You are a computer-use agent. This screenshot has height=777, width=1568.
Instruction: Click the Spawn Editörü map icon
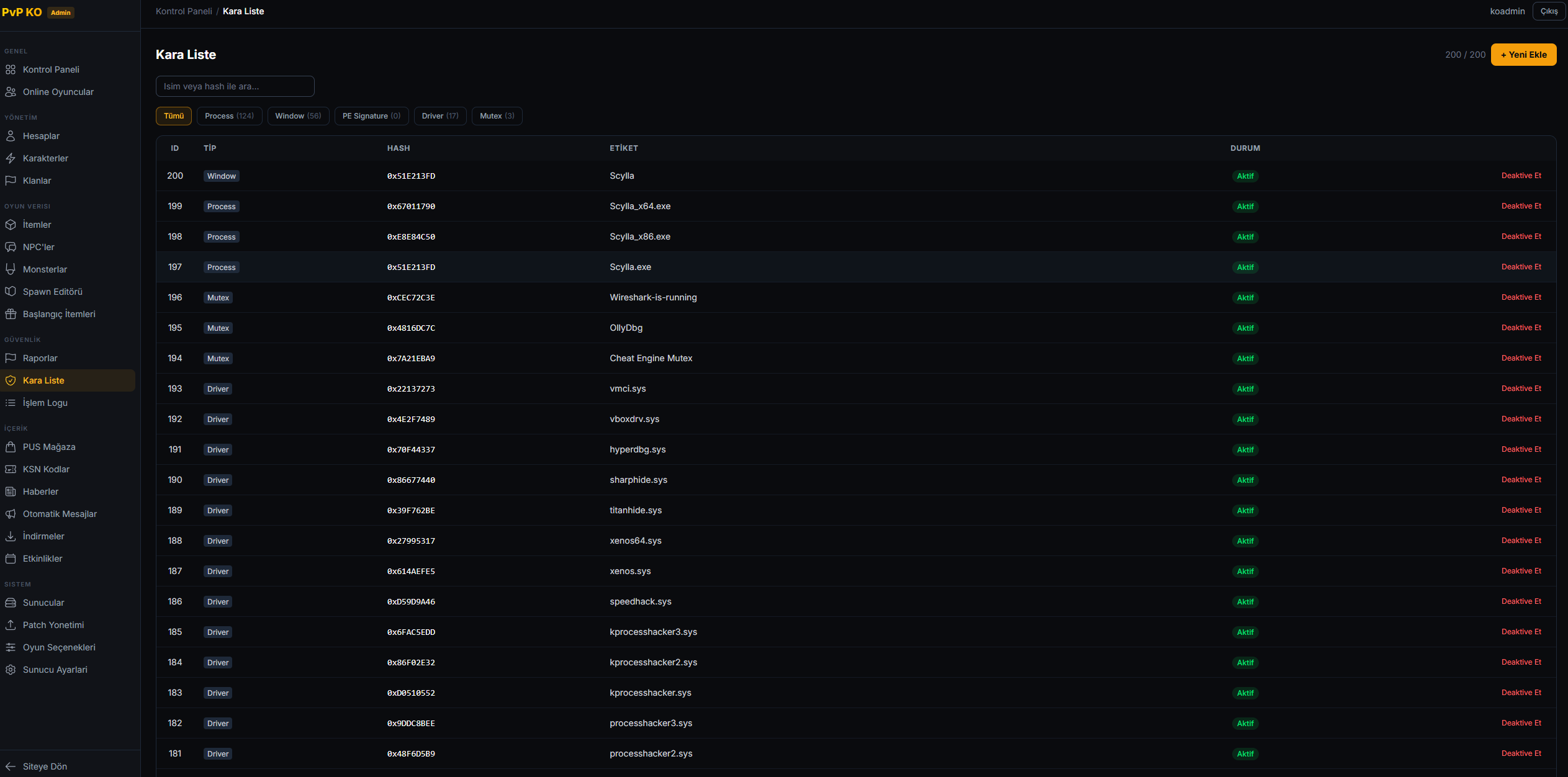point(11,292)
